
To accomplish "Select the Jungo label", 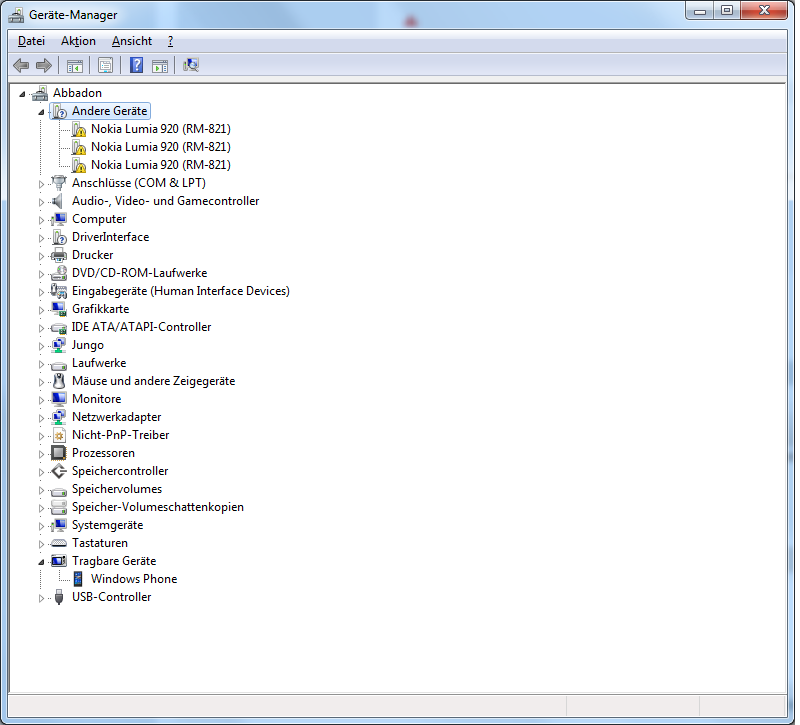I will (88, 345).
